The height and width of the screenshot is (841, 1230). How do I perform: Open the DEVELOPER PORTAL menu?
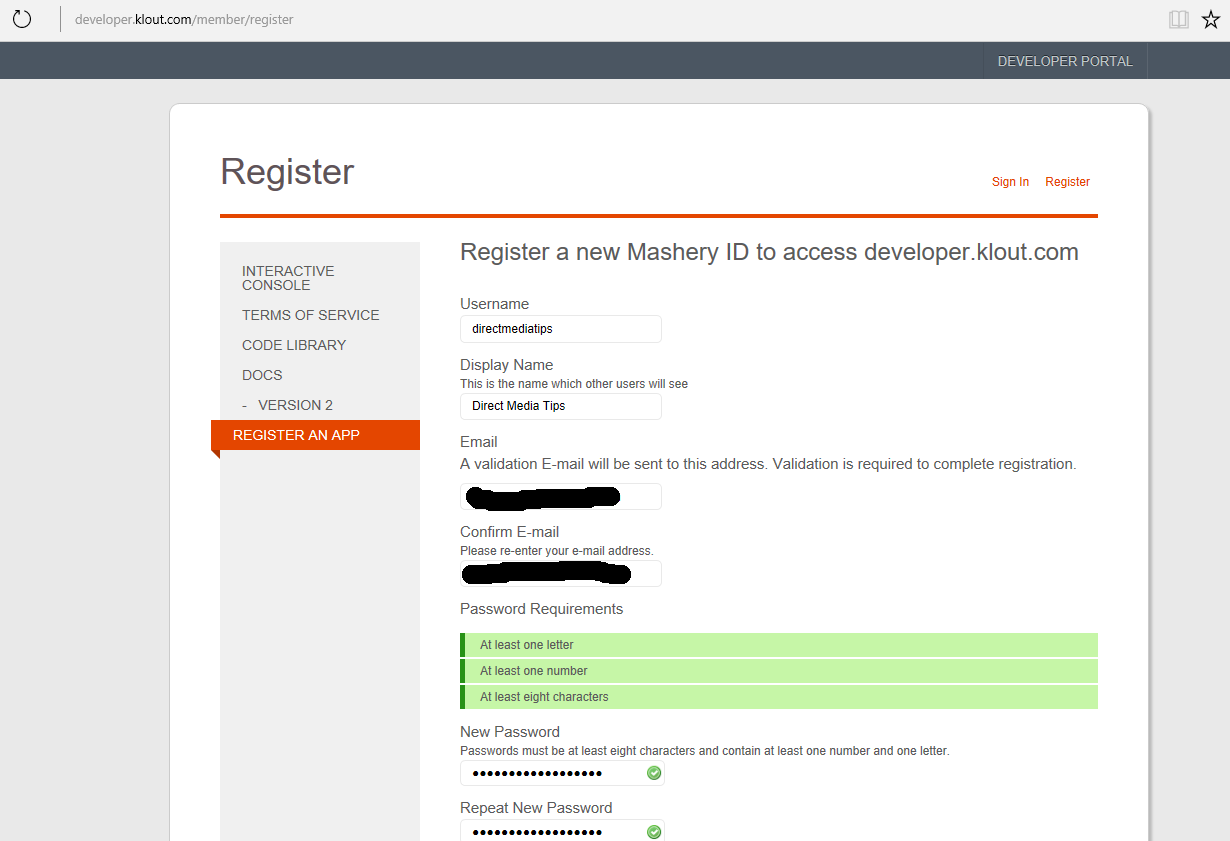coord(1065,60)
